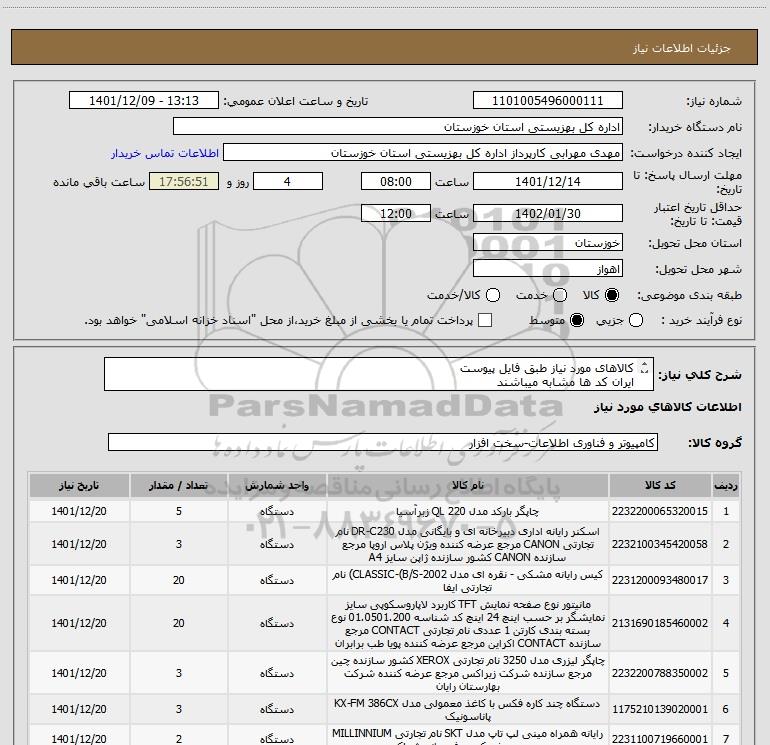
Task: Click the TFT CONTACT monitor item name
Action: click(x=468, y=623)
